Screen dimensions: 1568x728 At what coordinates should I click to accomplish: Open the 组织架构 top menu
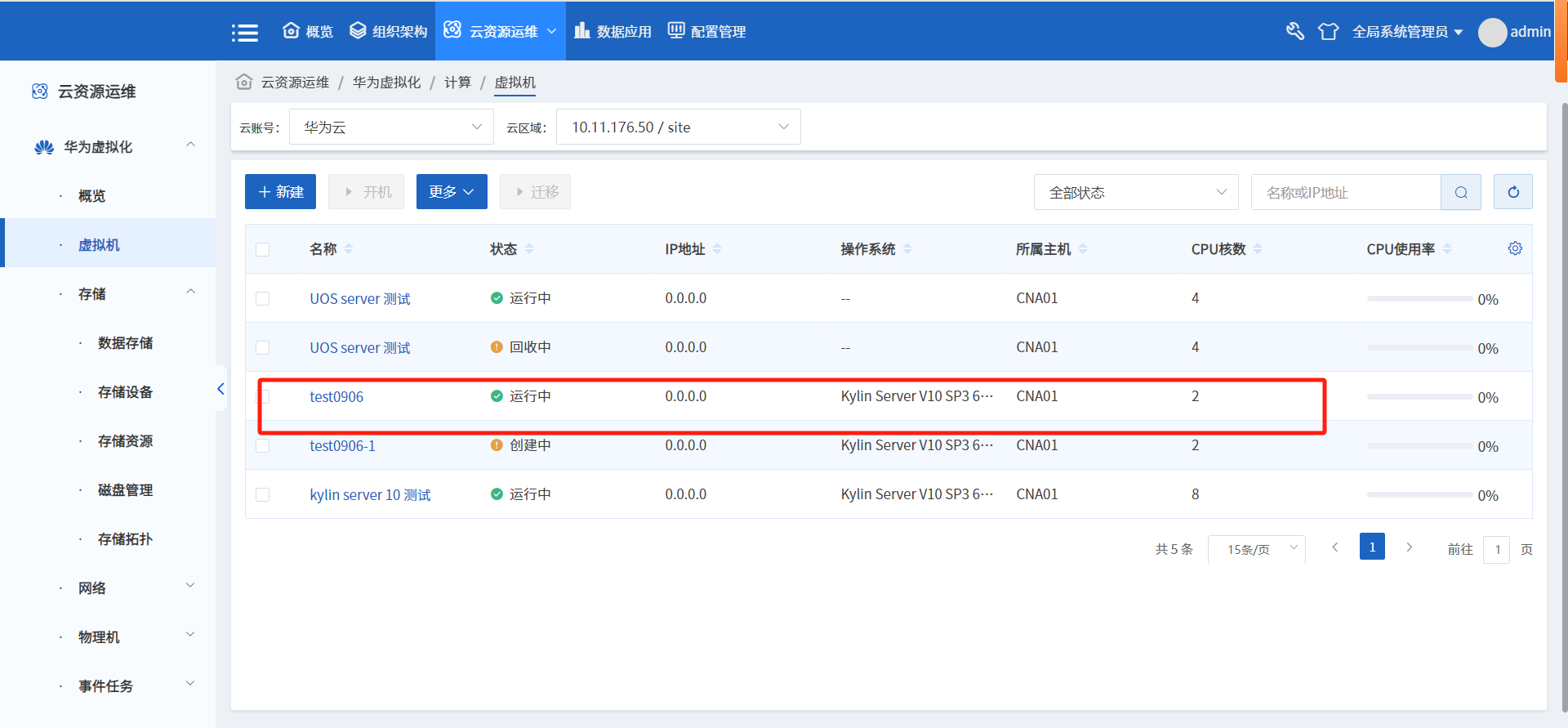(388, 31)
